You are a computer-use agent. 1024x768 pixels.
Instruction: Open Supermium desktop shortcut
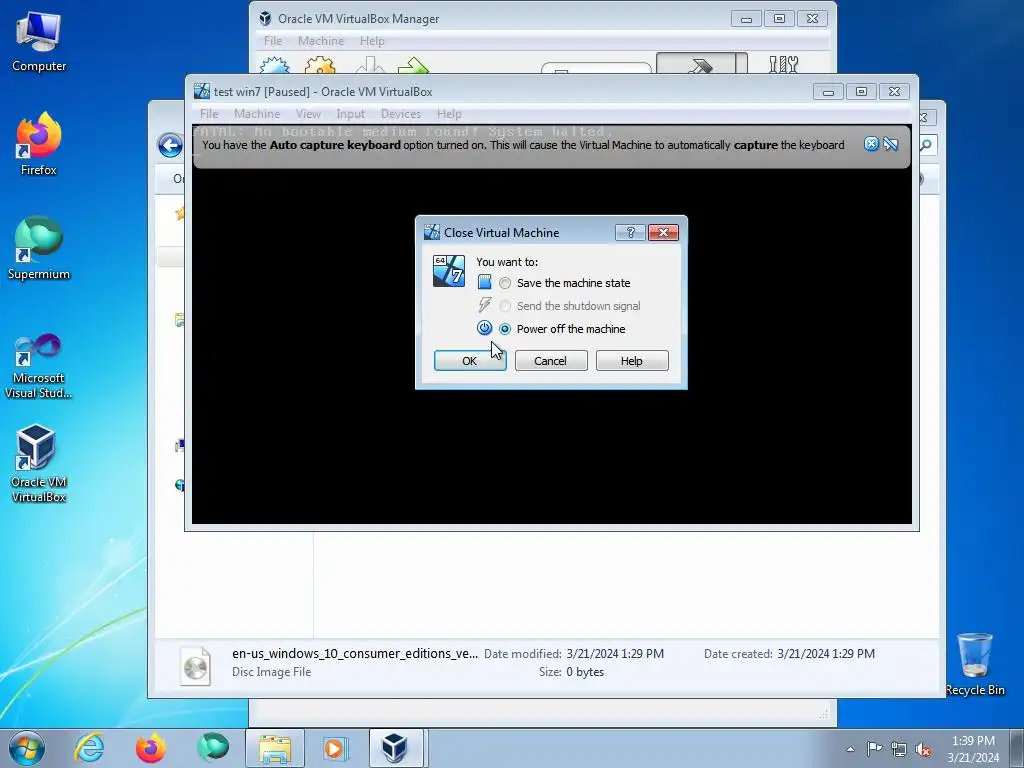[x=39, y=248]
